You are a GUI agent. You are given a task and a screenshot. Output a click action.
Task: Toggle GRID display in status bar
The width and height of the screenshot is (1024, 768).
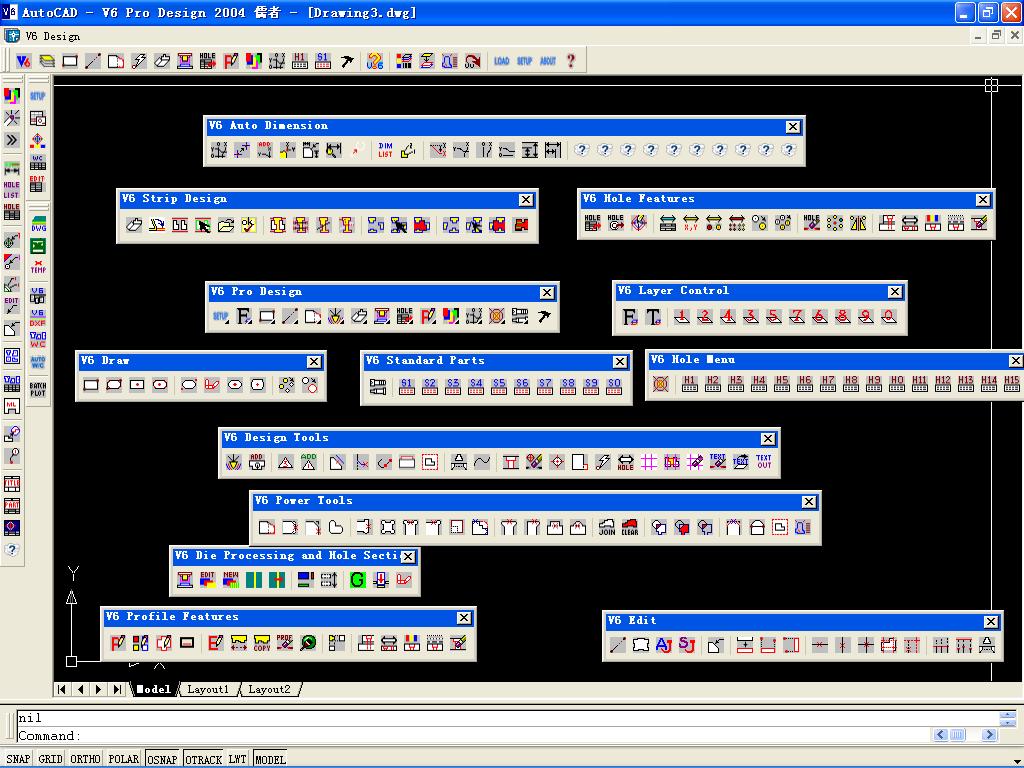point(50,759)
